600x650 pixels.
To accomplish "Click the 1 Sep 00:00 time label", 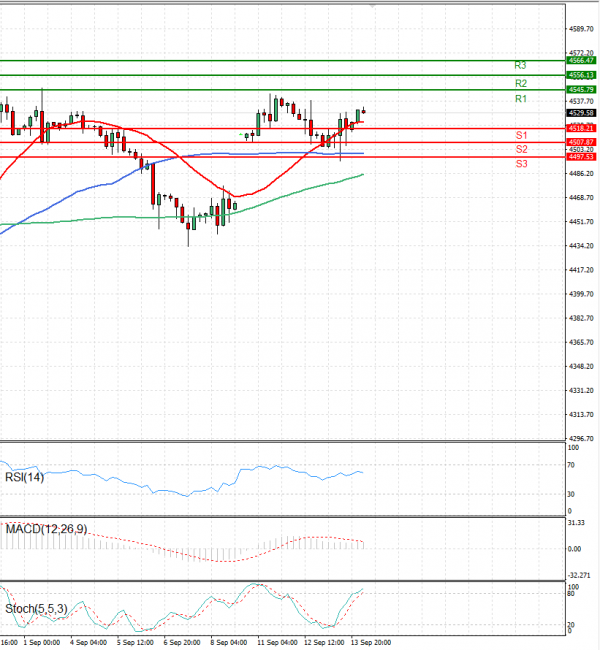I will 41,643.
